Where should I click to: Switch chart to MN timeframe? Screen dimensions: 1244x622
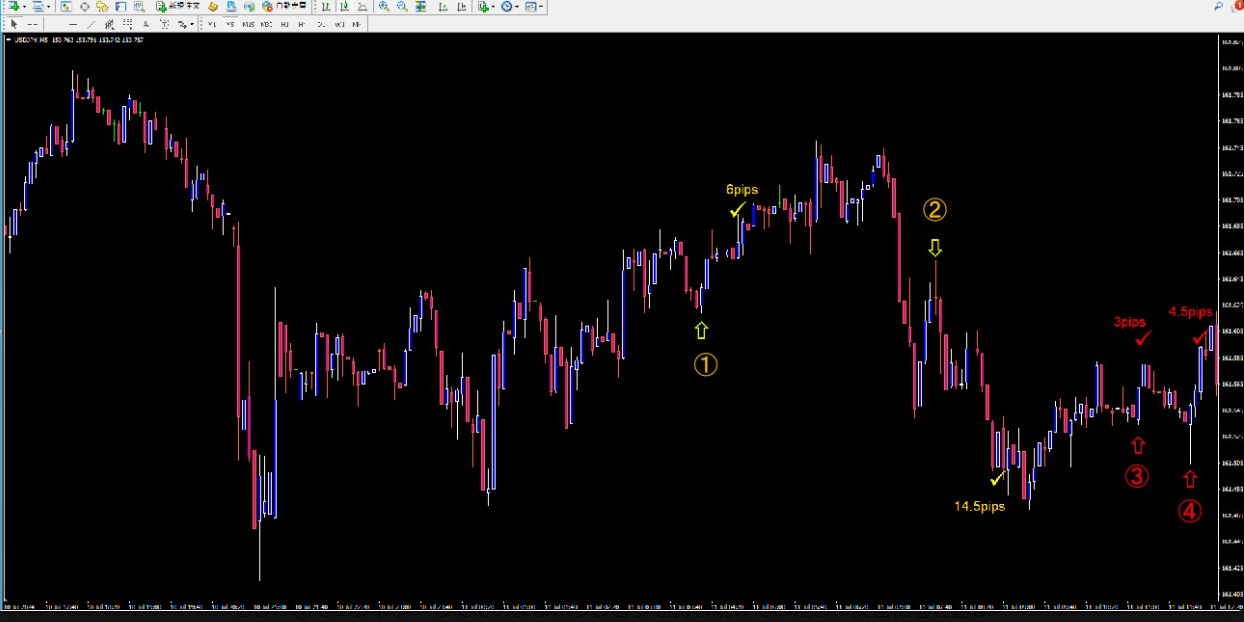point(357,24)
